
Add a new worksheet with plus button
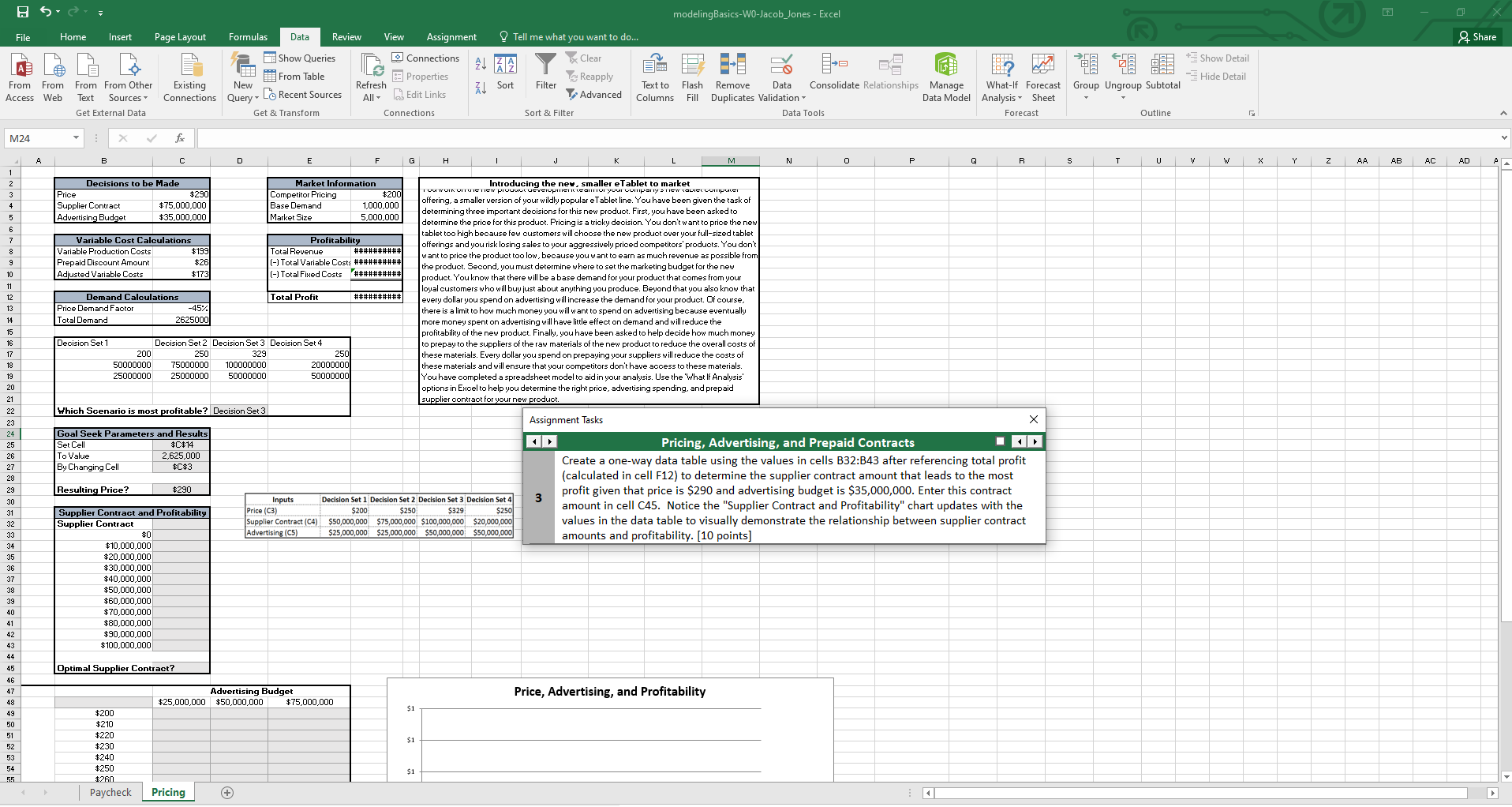pos(226,792)
